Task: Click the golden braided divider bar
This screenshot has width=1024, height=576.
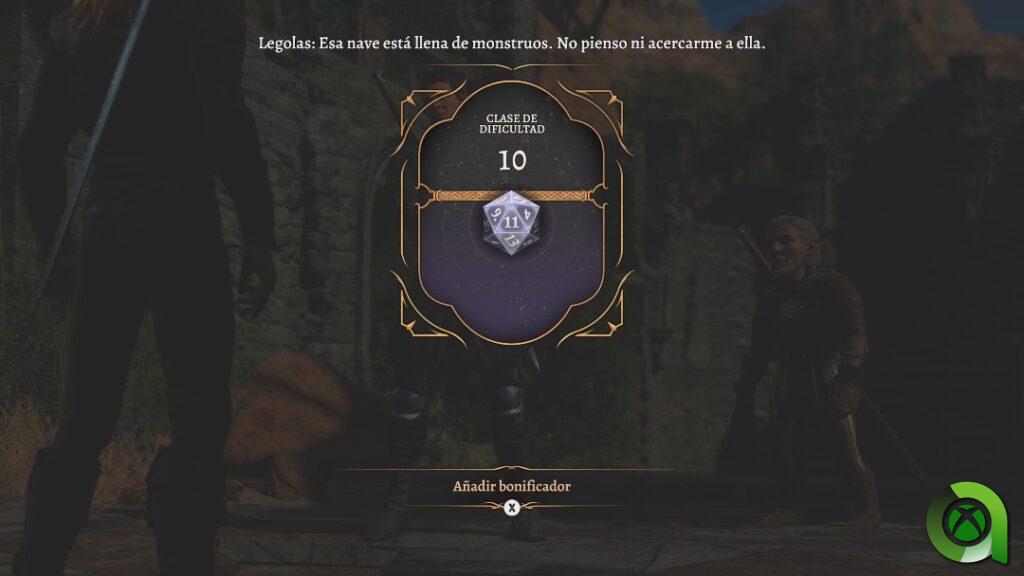Action: coord(512,195)
